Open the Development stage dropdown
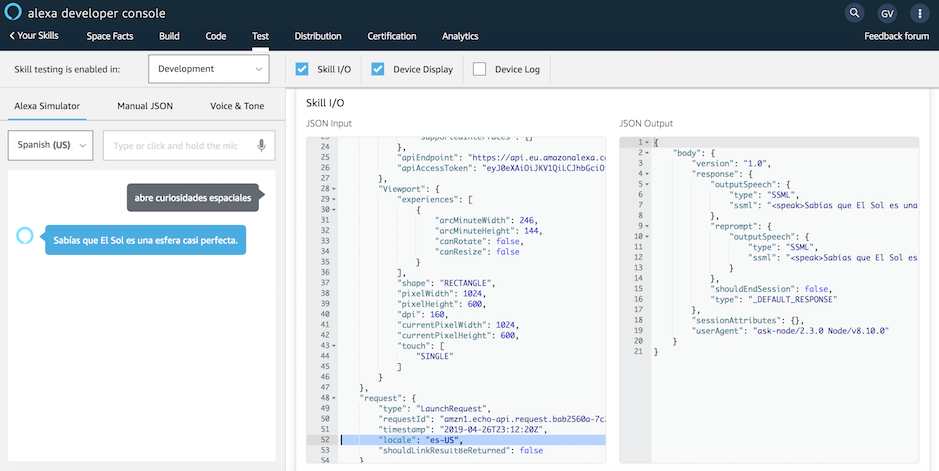 tap(208, 69)
